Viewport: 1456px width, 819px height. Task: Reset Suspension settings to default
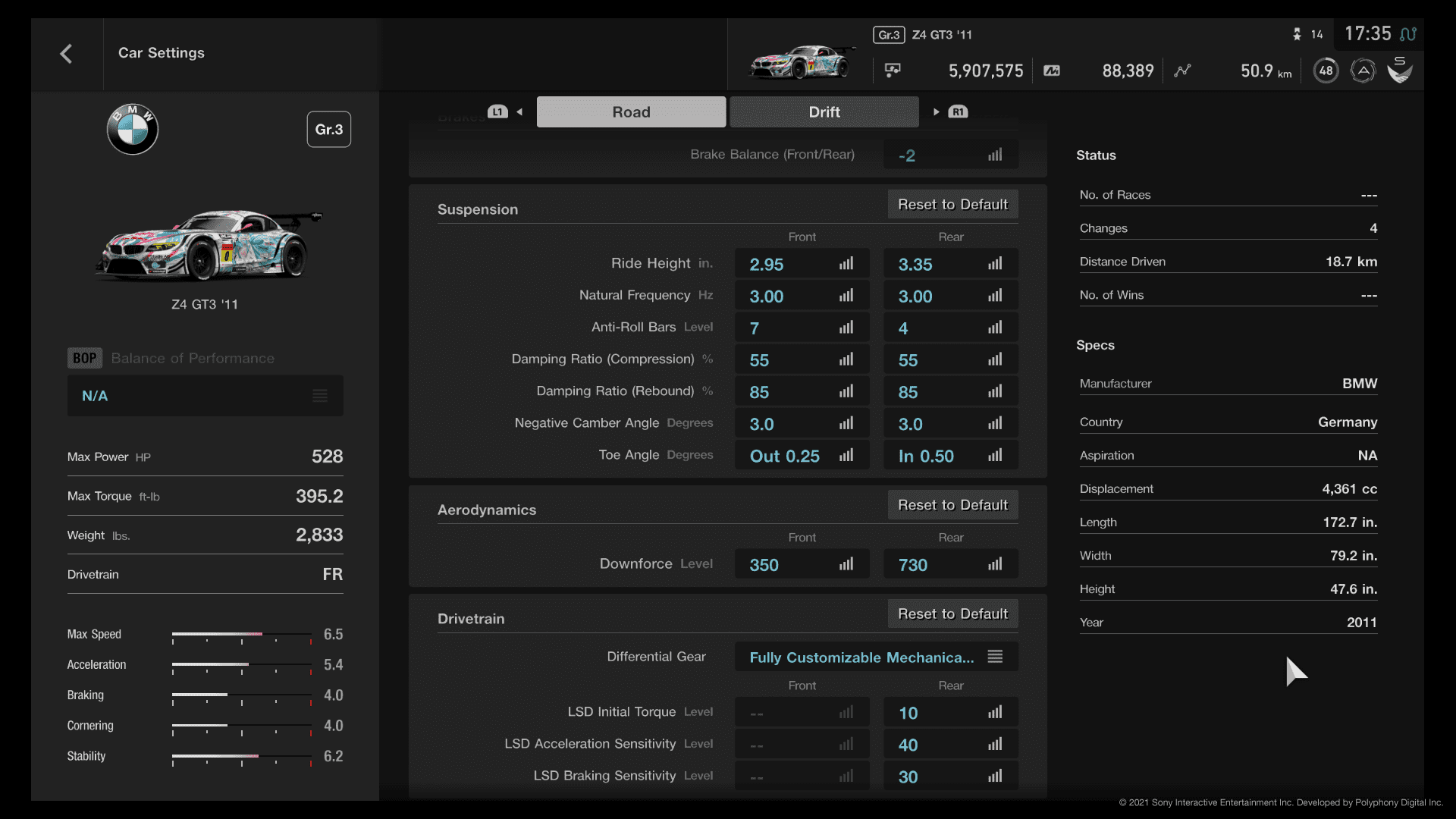(x=952, y=204)
